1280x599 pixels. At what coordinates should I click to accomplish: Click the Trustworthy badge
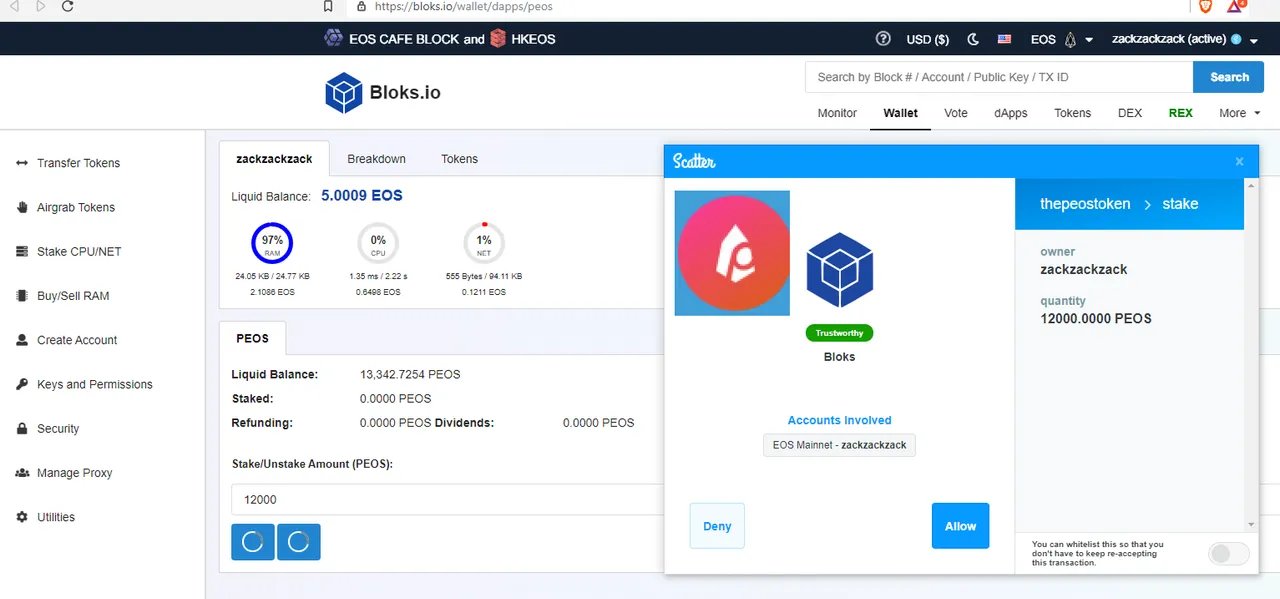point(840,333)
